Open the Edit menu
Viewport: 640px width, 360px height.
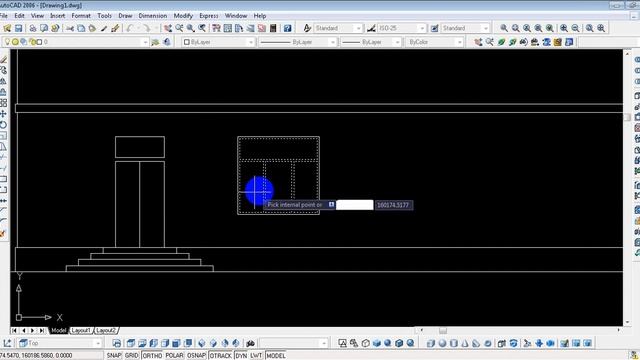20,16
